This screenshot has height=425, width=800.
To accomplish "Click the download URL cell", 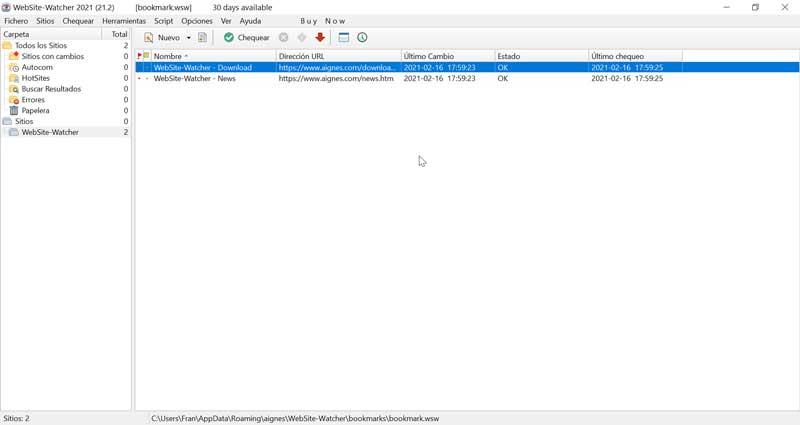I will pos(337,67).
